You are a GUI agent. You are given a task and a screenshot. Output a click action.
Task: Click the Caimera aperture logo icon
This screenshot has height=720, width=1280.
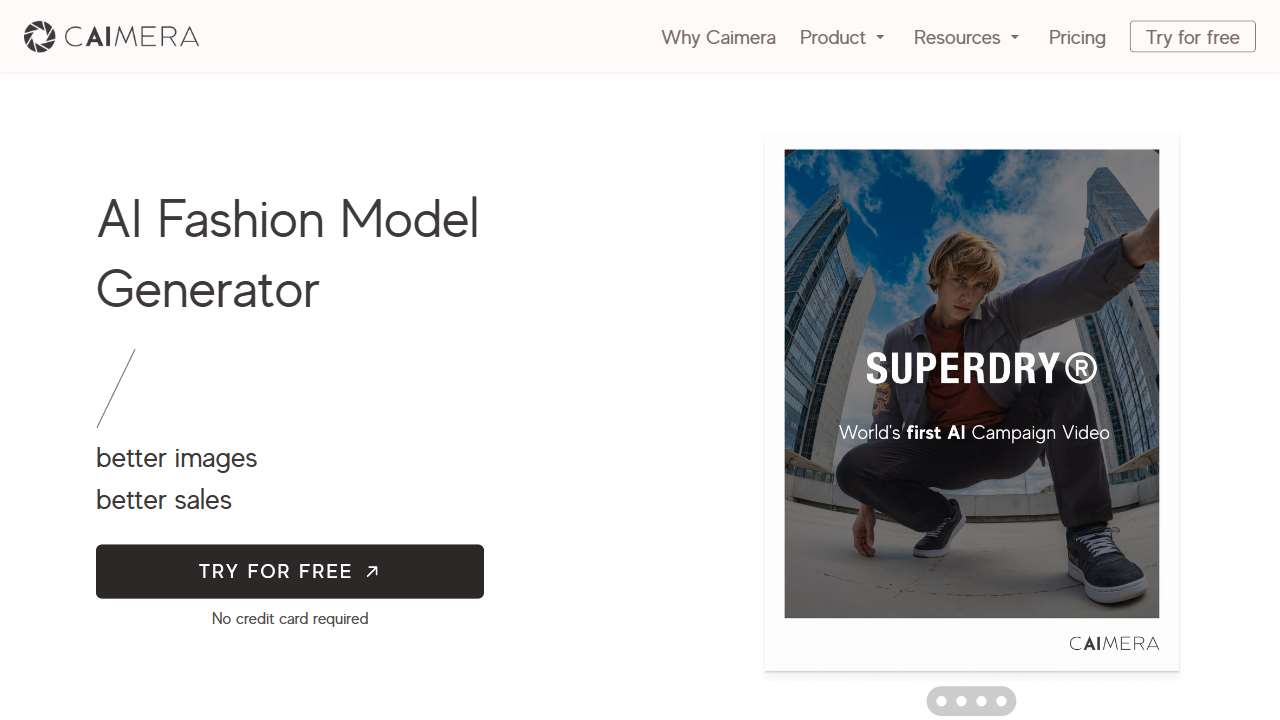pos(39,37)
